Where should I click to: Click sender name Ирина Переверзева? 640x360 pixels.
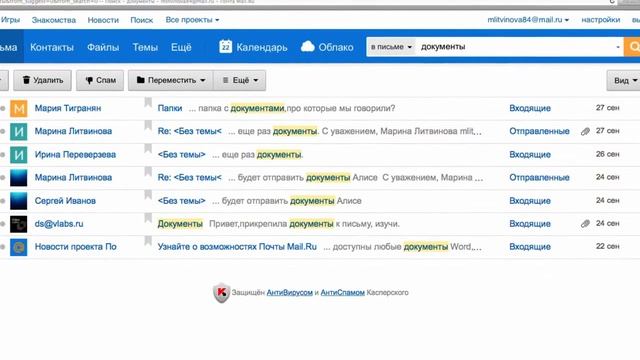[75, 155]
